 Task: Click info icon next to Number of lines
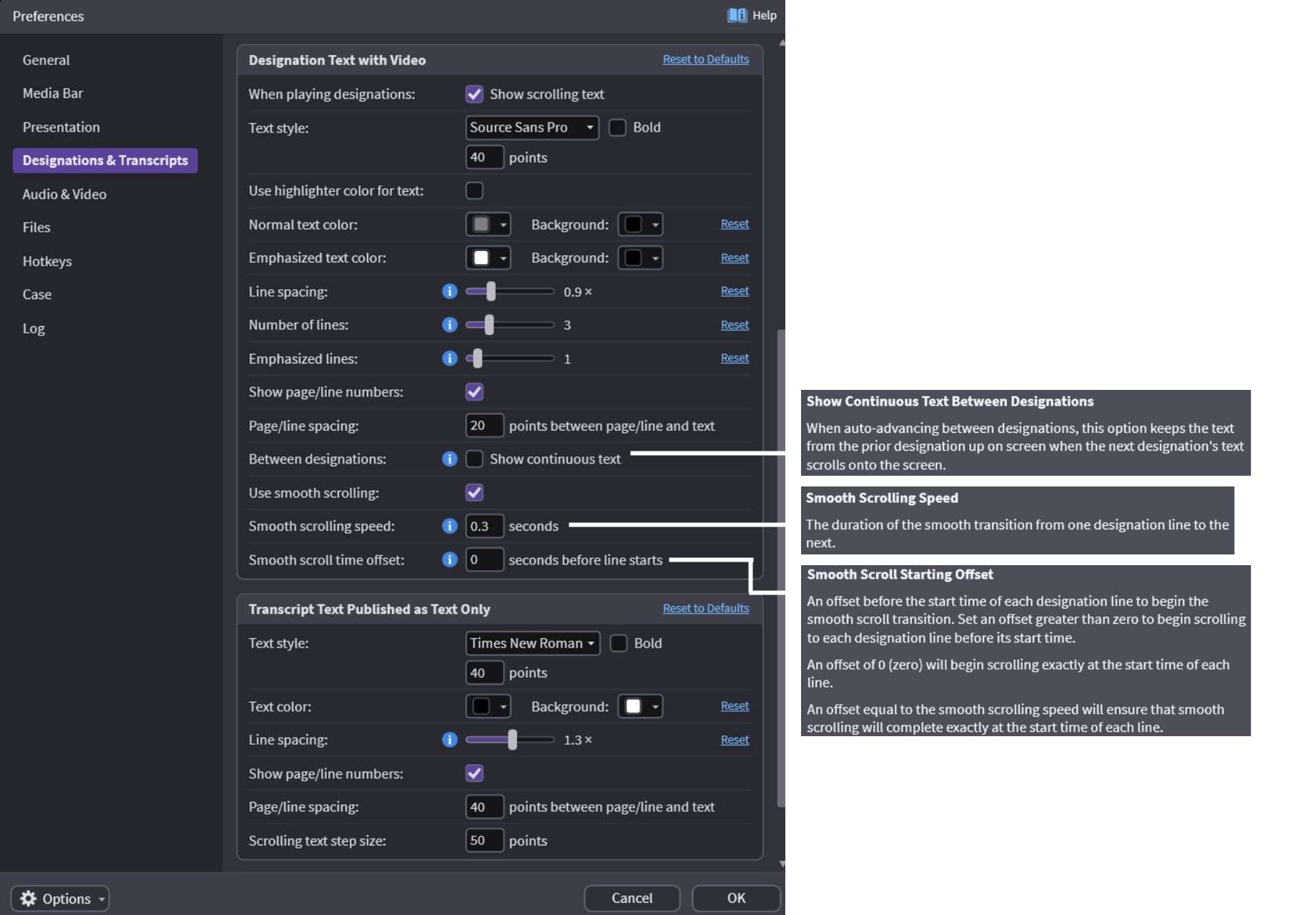pos(449,325)
